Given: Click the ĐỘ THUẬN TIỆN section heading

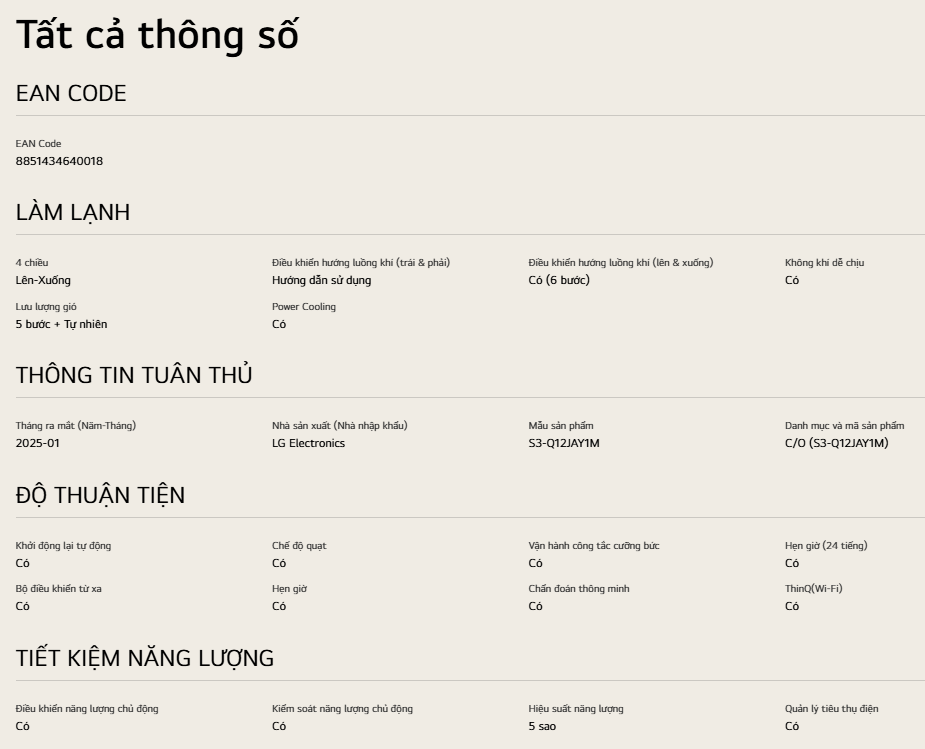Looking at the screenshot, I should tap(100, 496).
